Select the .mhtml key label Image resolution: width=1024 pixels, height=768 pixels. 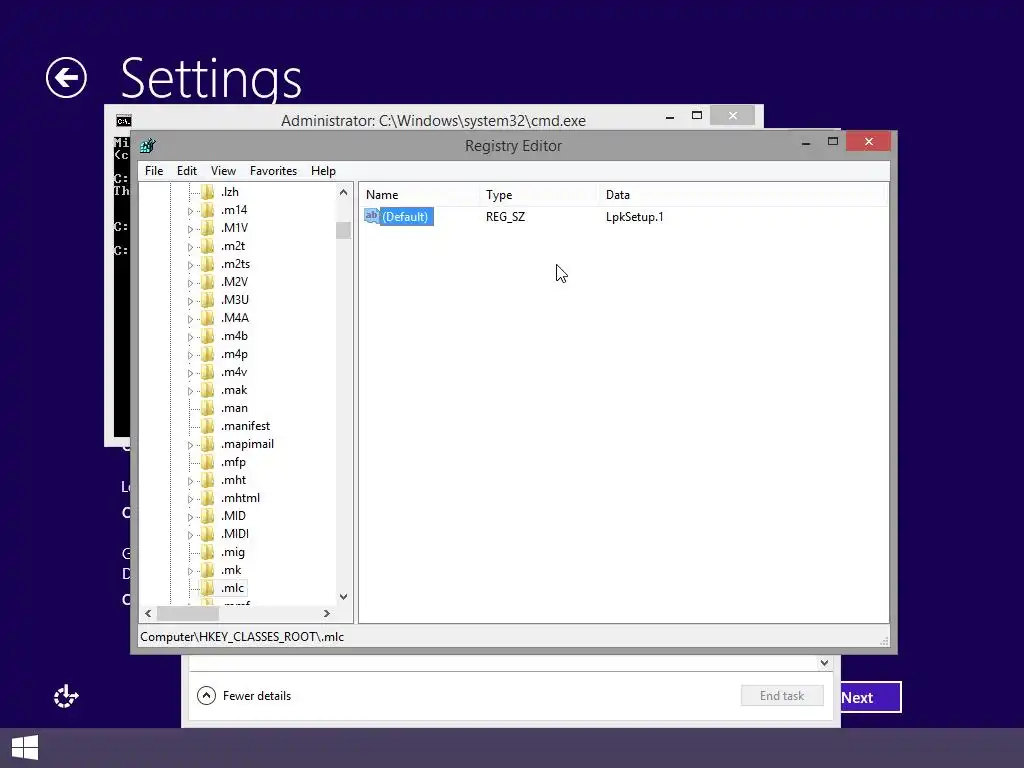(x=240, y=498)
